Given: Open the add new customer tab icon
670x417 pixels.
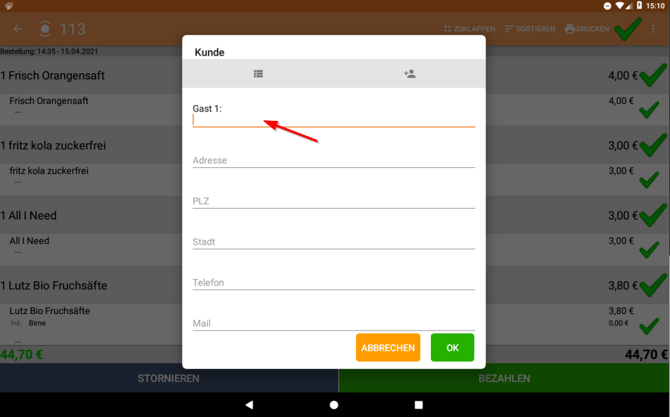Looking at the screenshot, I should (x=409, y=74).
